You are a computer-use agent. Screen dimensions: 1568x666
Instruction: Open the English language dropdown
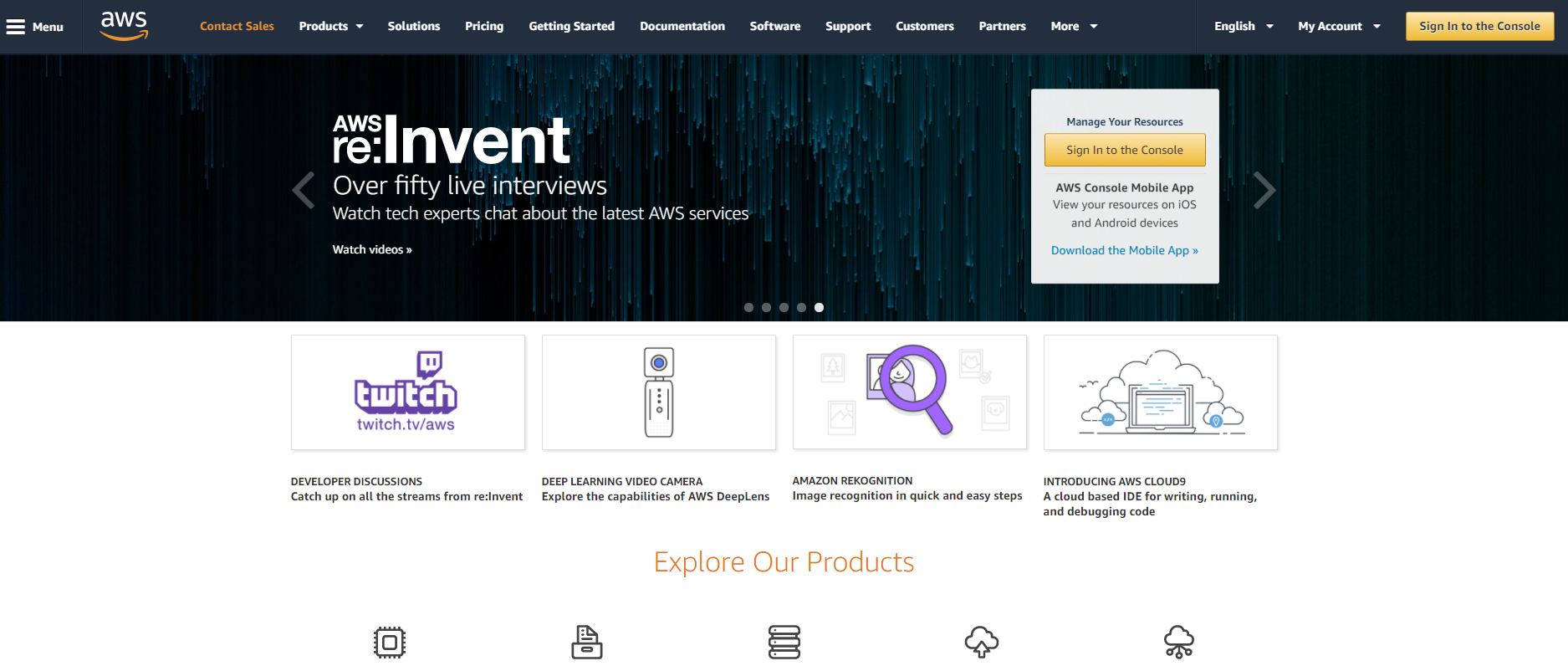[1244, 26]
